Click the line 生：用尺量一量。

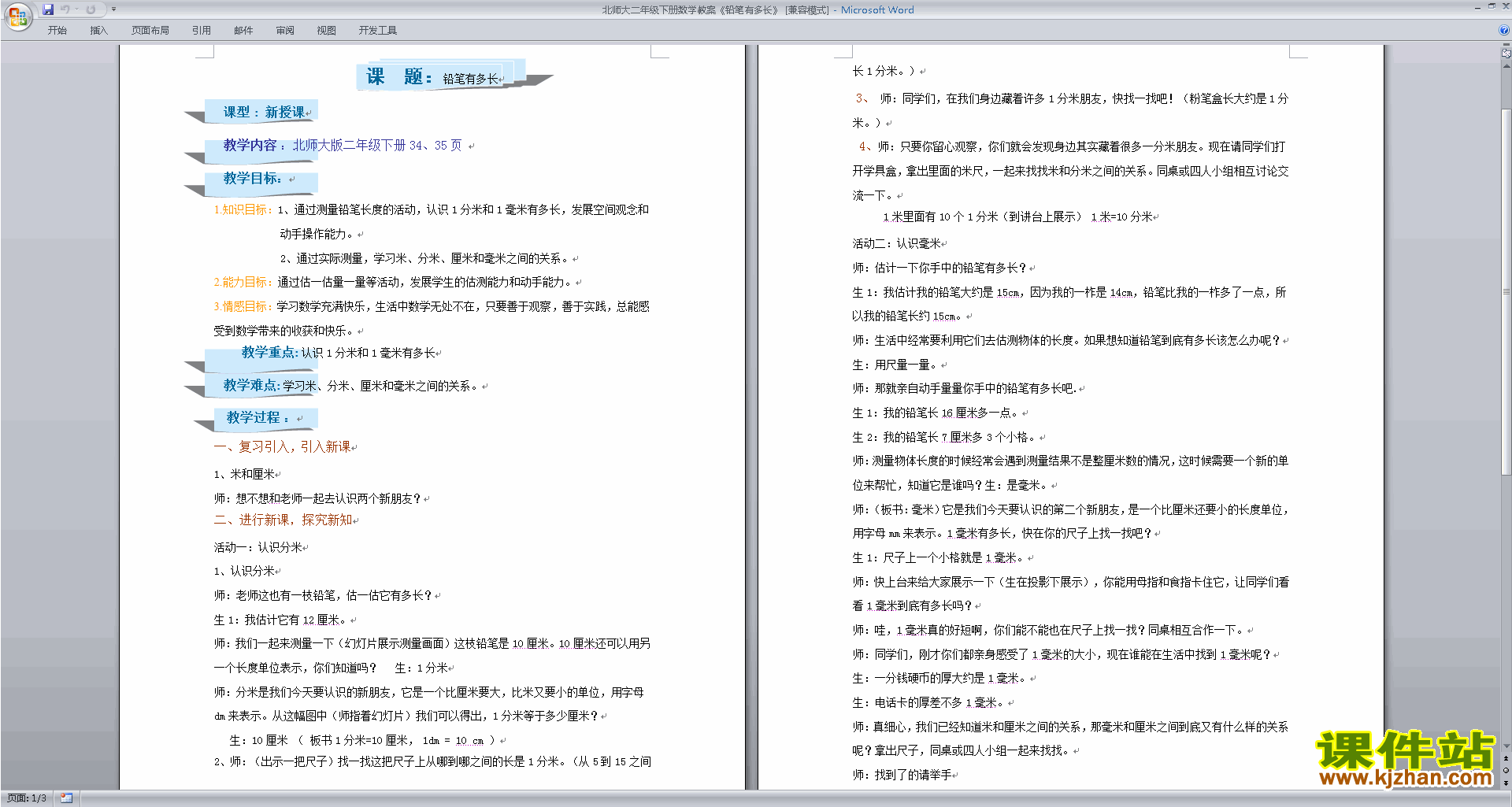pyautogui.click(x=895, y=365)
